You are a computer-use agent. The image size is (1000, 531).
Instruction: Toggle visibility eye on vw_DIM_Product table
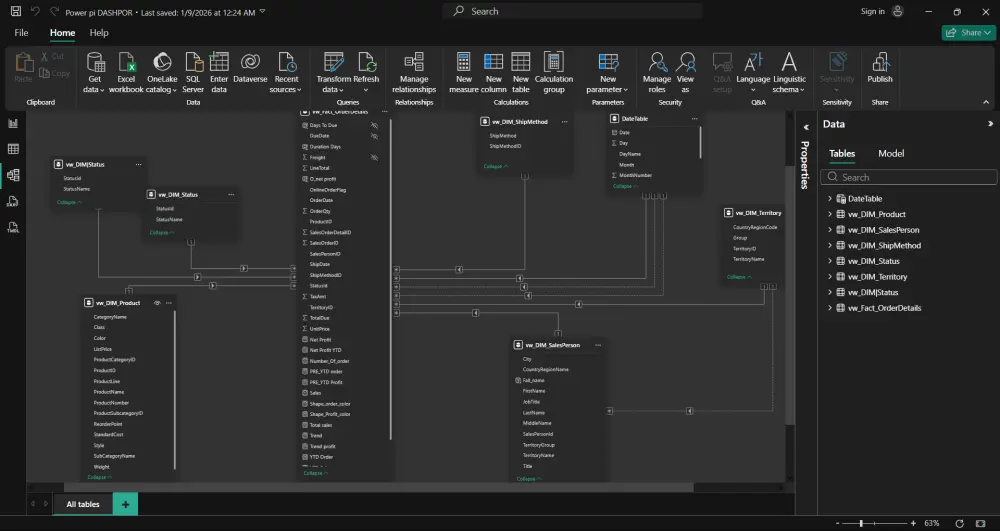[x=157, y=302]
